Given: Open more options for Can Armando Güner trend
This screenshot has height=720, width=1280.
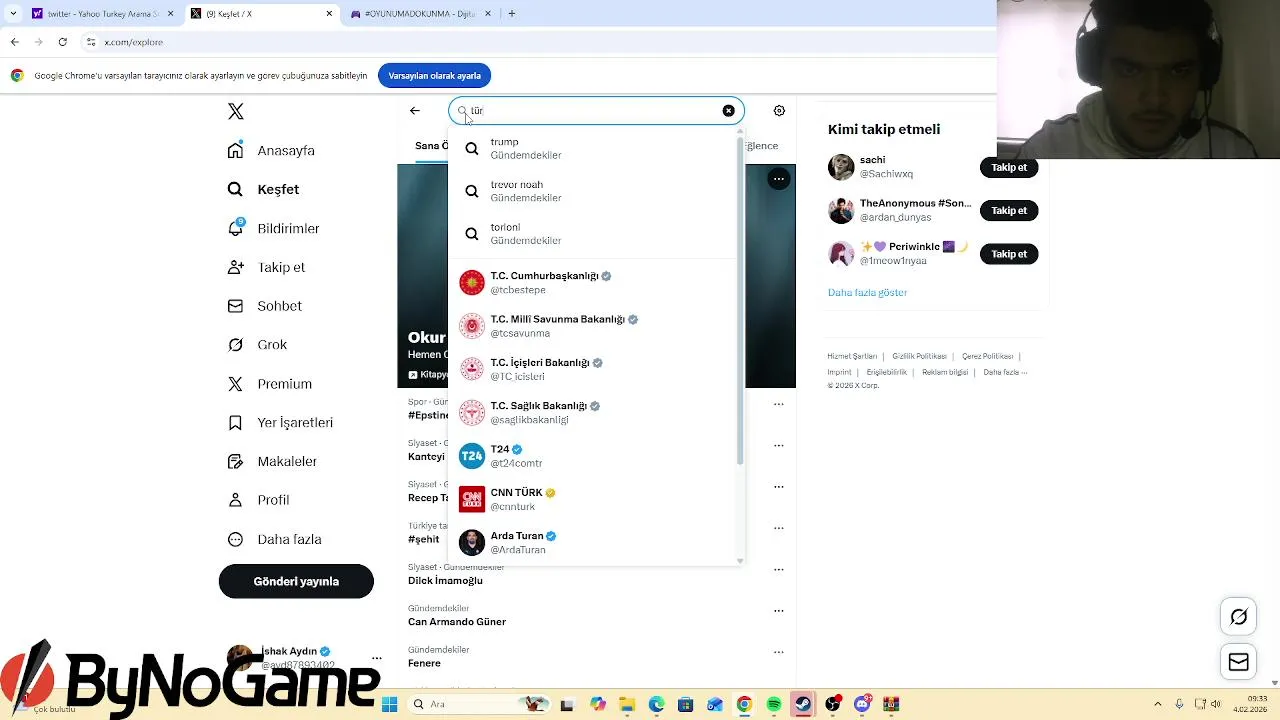Looking at the screenshot, I should (779, 609).
